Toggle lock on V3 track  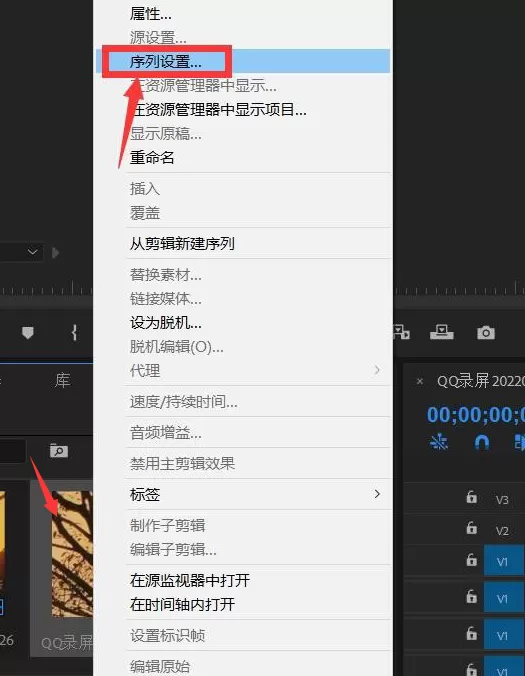click(x=472, y=497)
